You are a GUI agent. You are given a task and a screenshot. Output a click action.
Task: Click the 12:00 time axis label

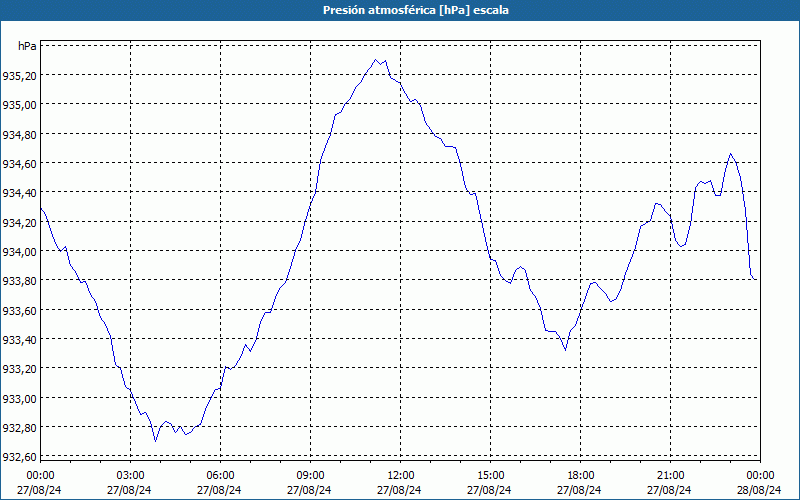401,476
